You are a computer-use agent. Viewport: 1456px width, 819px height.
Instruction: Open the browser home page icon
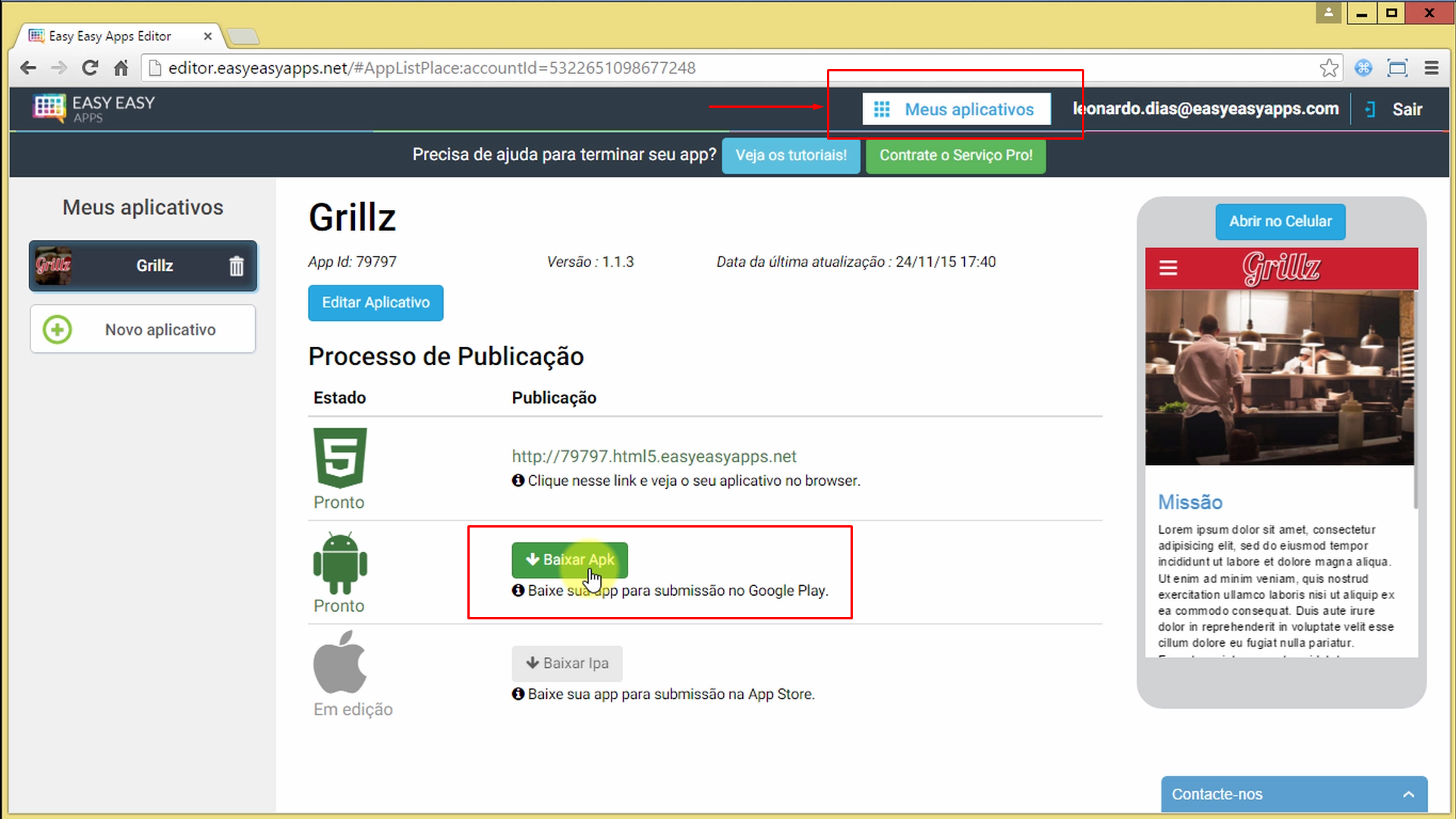[121, 68]
